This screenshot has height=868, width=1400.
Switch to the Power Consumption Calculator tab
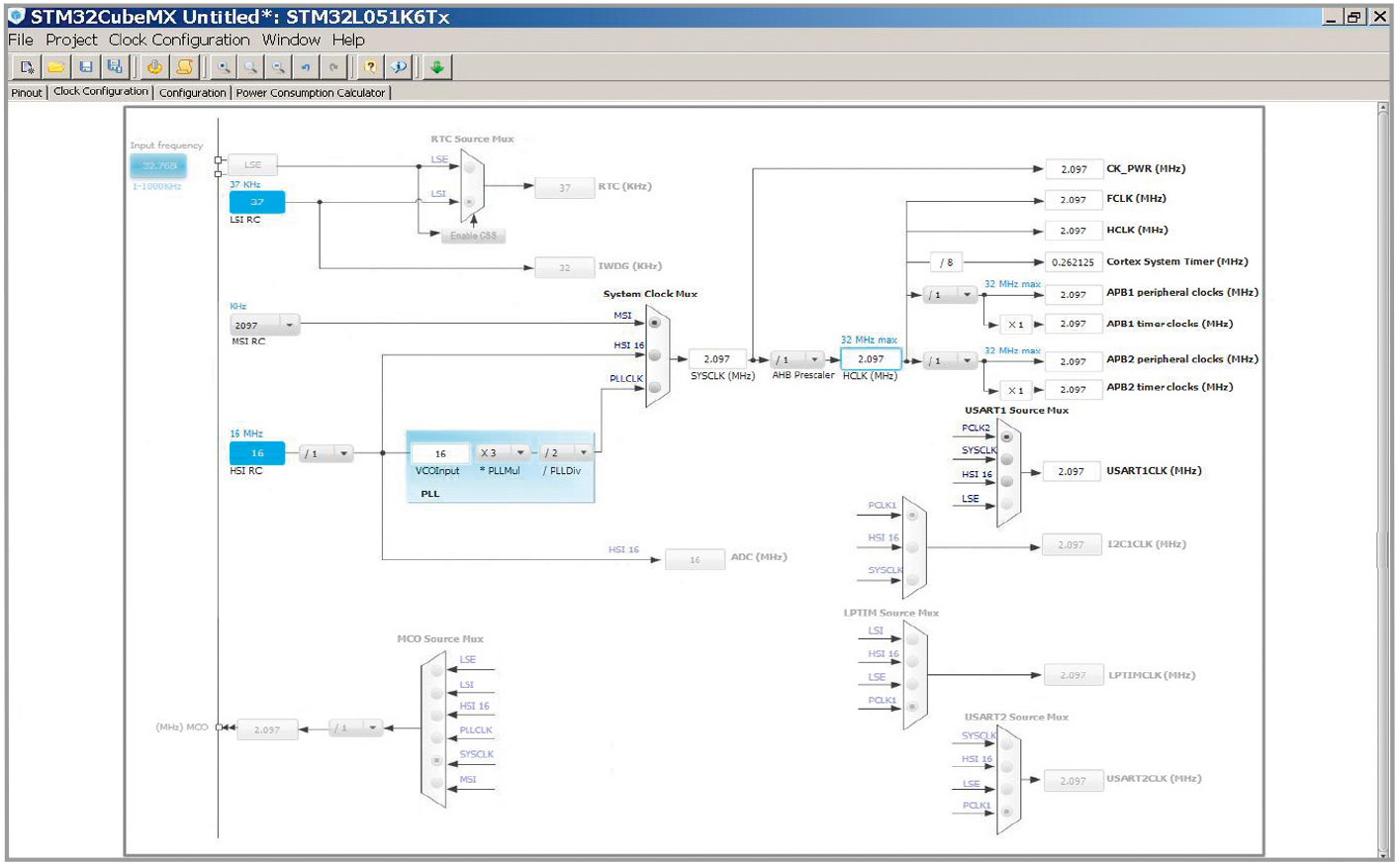311,93
